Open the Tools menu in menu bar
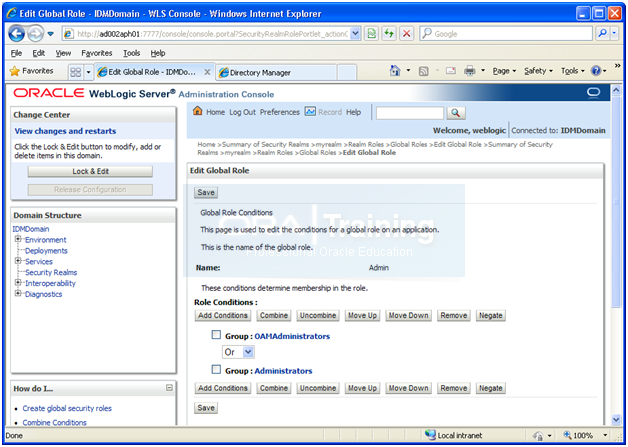This screenshot has width=628, height=447. point(131,53)
